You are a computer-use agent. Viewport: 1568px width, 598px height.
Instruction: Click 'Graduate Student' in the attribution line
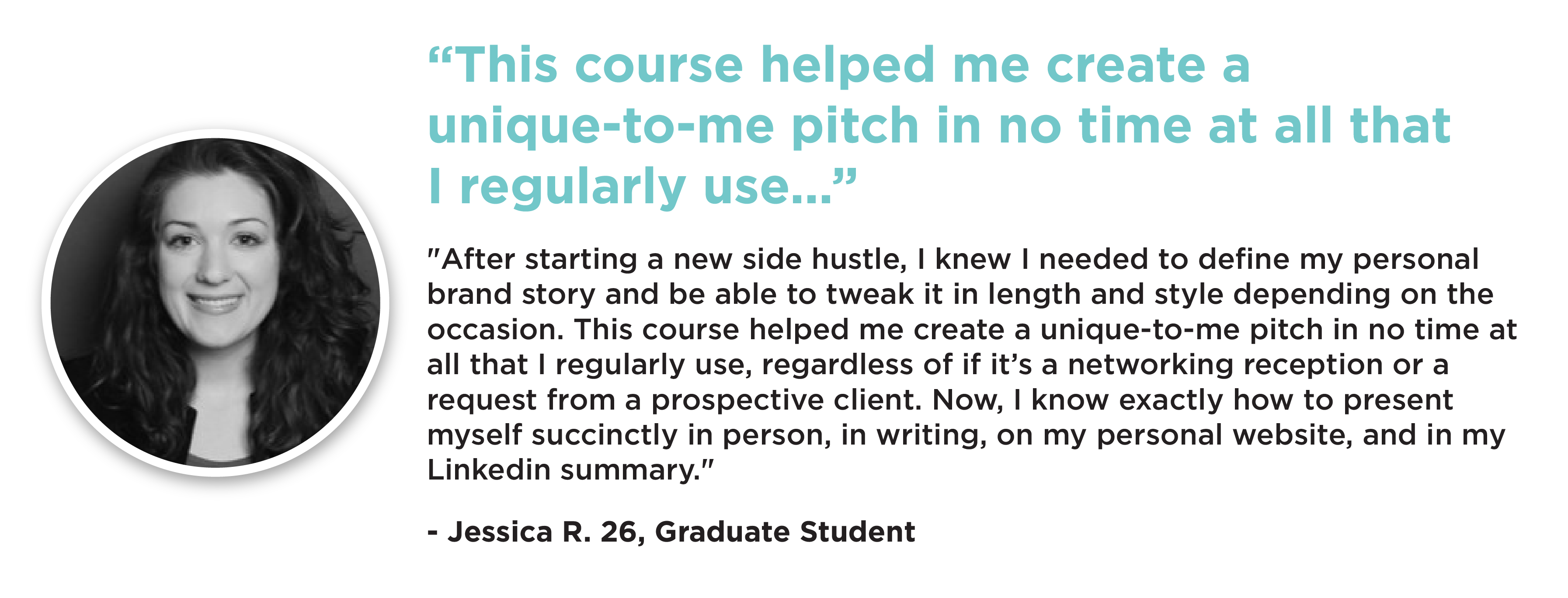tap(785, 532)
